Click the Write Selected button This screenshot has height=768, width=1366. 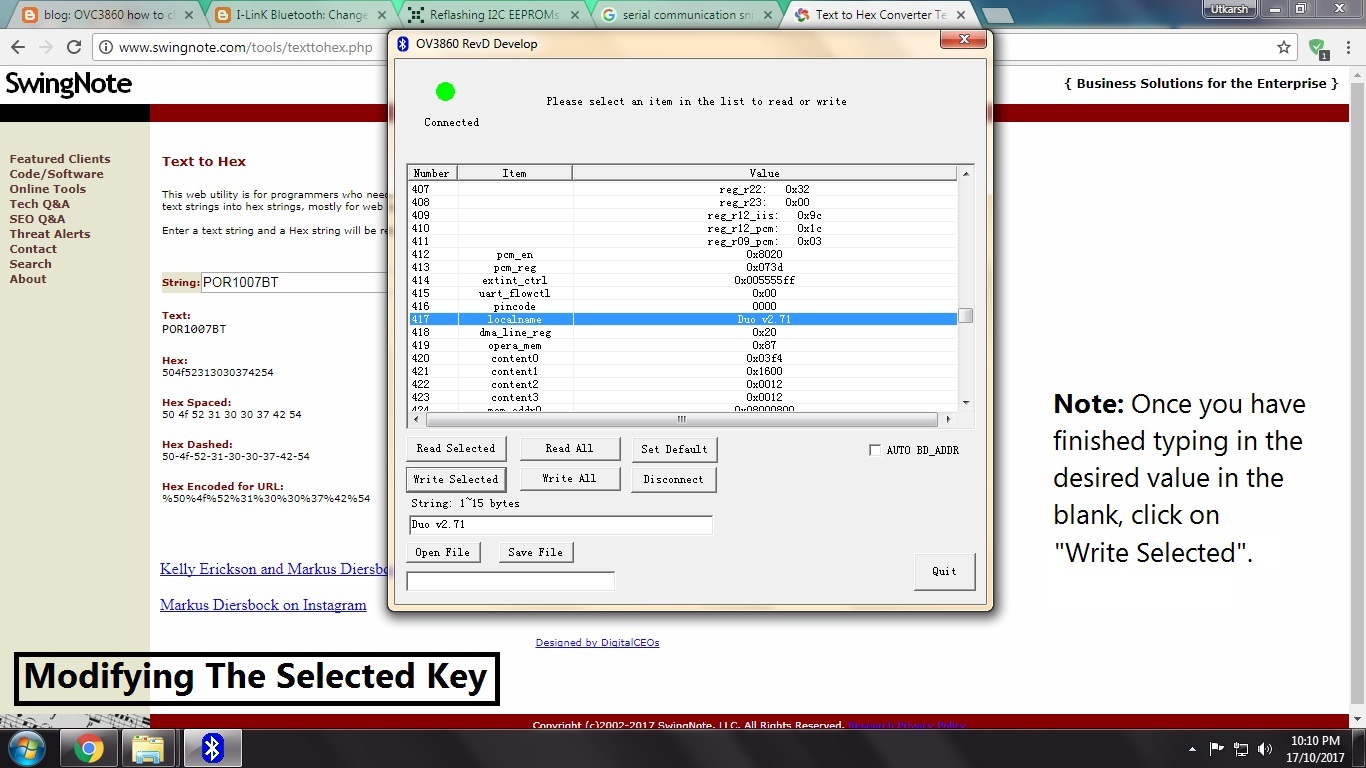pos(456,479)
